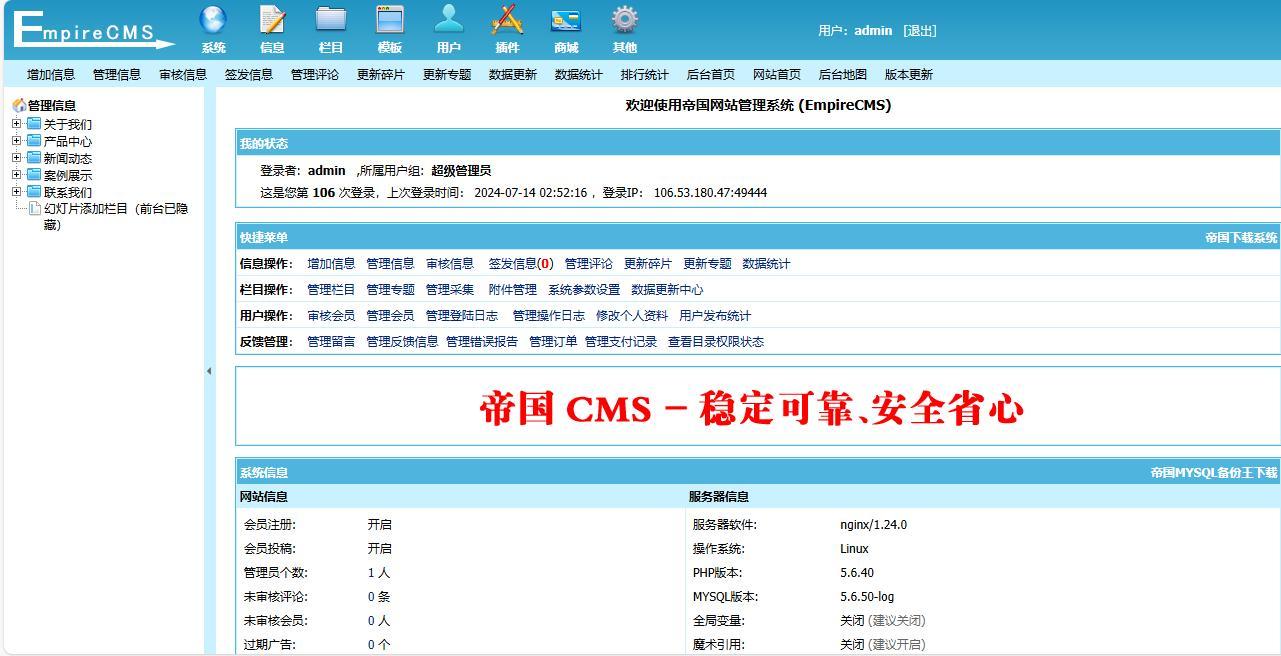Click the folder icon beside 案例展示
1281x656 pixels.
tap(34, 175)
